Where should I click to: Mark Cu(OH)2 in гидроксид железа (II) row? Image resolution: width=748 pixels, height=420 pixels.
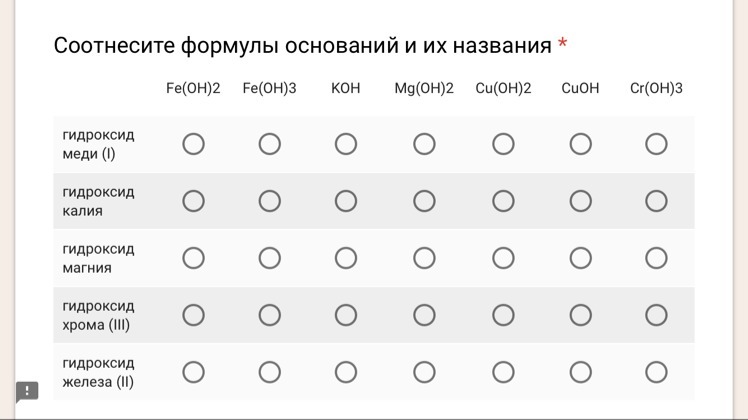503,372
